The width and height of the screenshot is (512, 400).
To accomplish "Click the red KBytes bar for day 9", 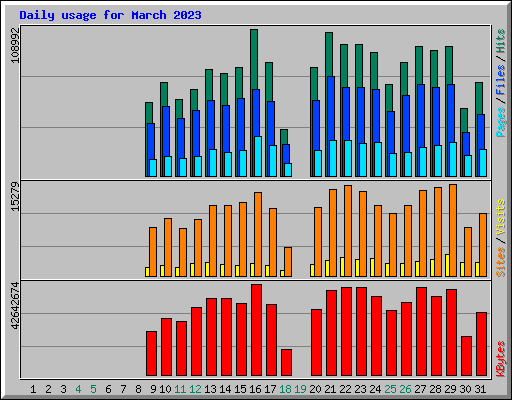I will [151, 353].
